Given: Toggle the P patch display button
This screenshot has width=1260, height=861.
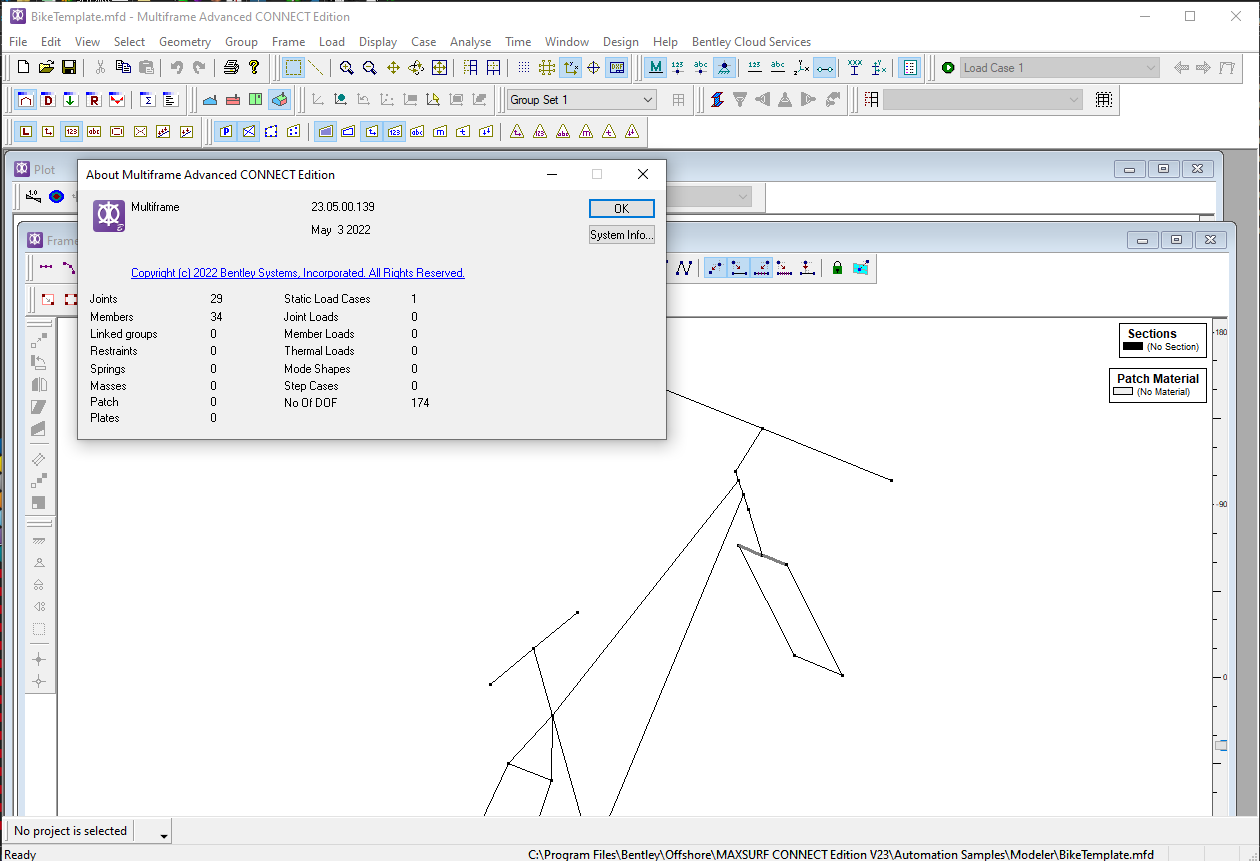Looking at the screenshot, I should pos(226,132).
